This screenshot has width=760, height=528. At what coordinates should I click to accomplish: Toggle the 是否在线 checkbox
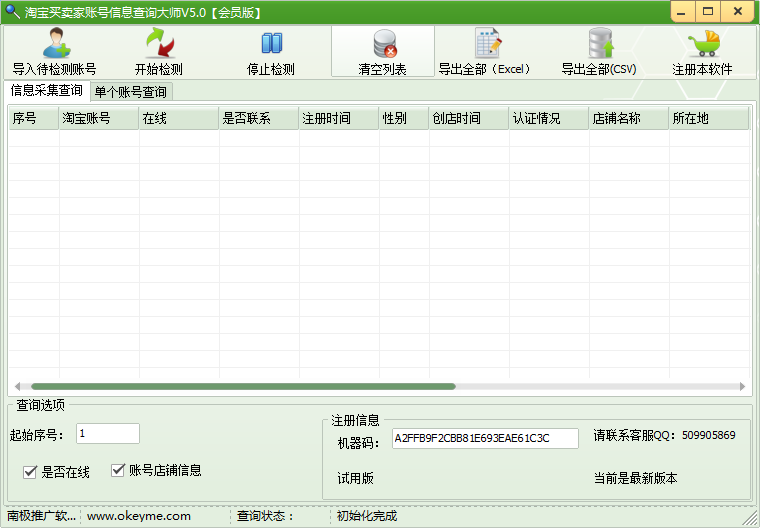point(30,472)
